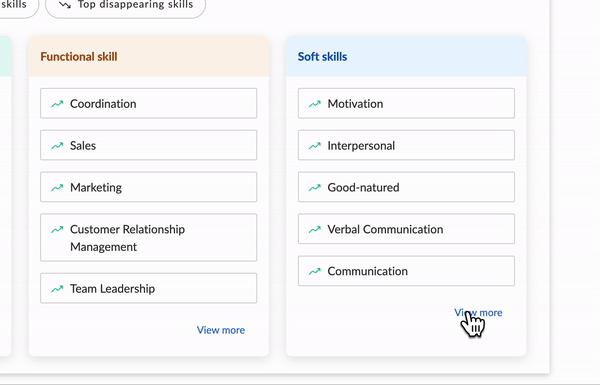
Task: Open the Coordination skill item
Action: pos(148,103)
